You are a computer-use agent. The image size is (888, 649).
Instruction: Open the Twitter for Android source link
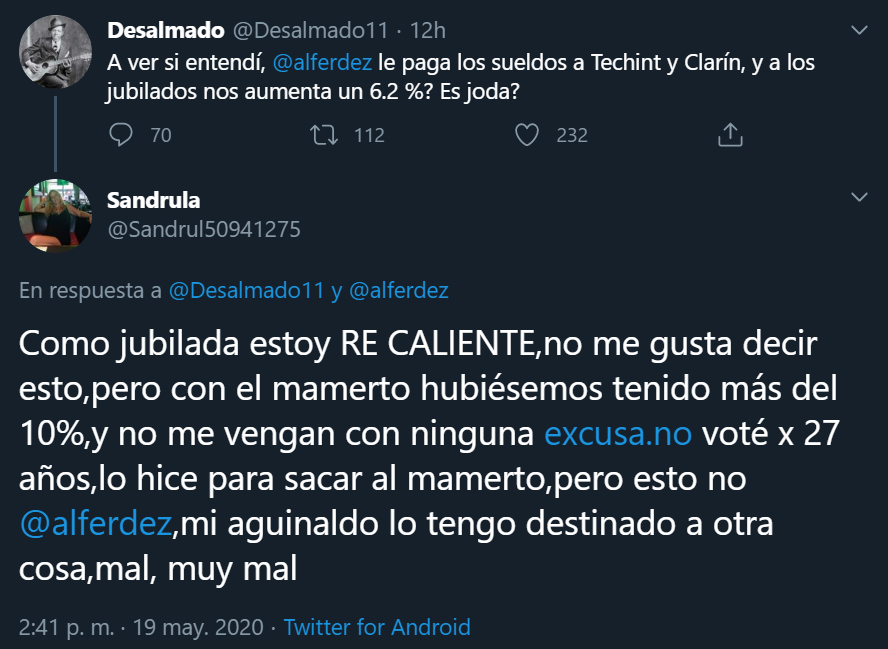(377, 628)
